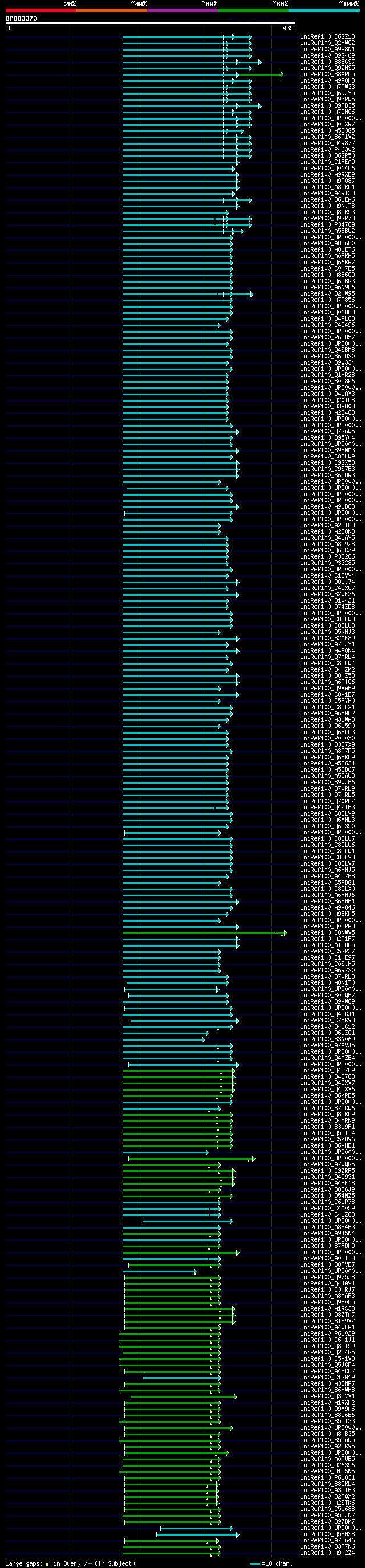This screenshot has width=365, height=1568.
Task: Open hit UniRef100_Q3LVV1
Action: pyautogui.click(x=327, y=1397)
